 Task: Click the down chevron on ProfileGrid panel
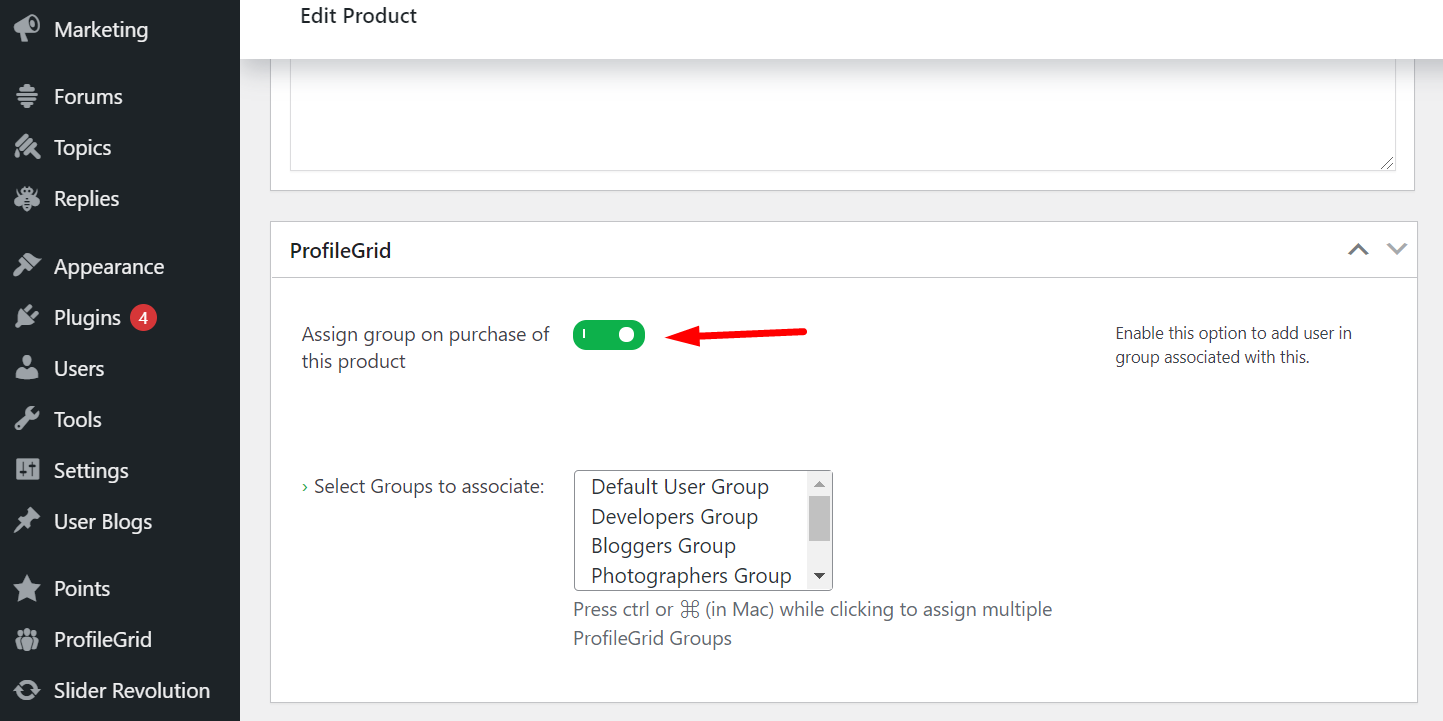click(1396, 250)
